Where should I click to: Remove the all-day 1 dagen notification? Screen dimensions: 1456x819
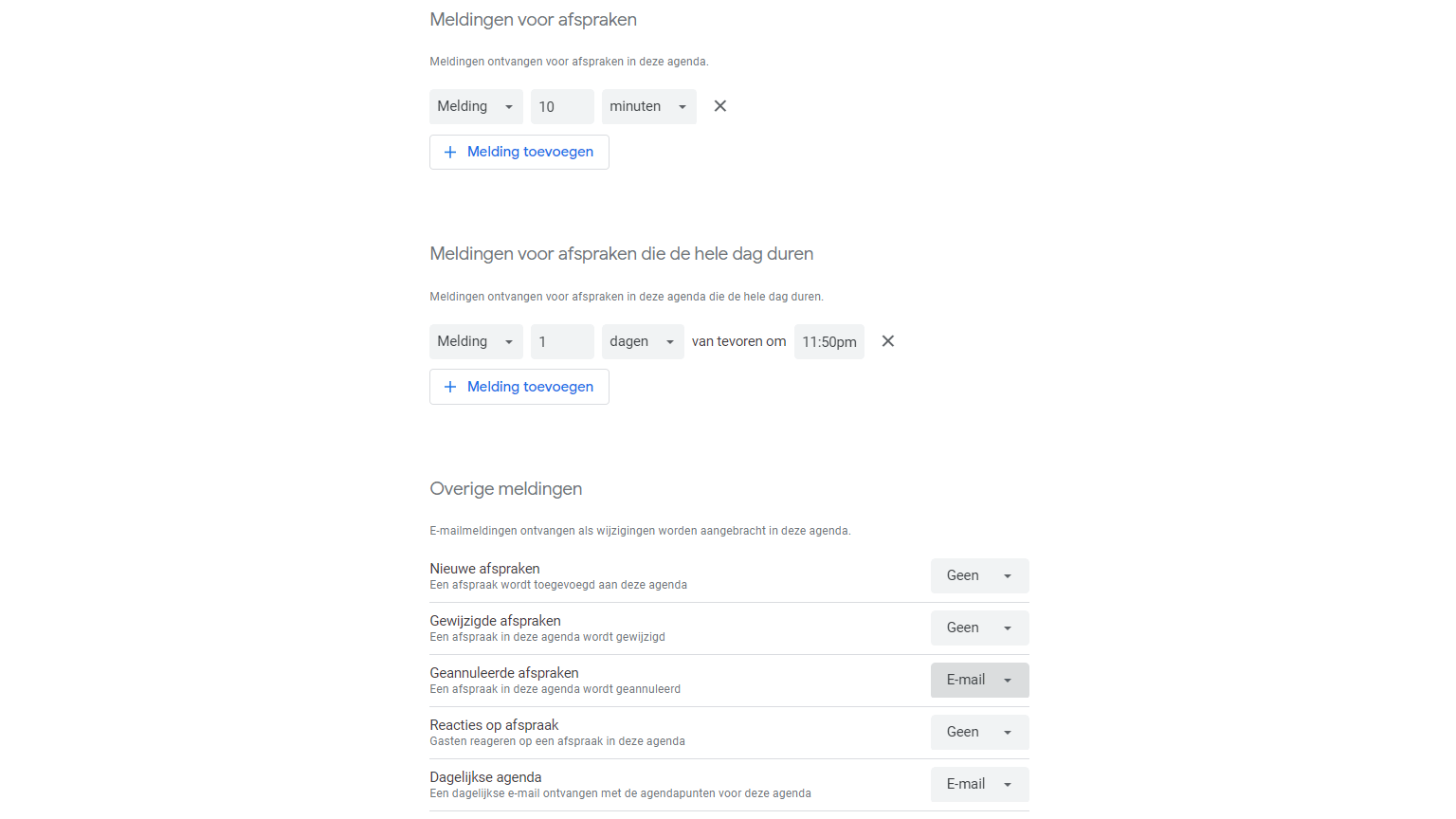(888, 341)
